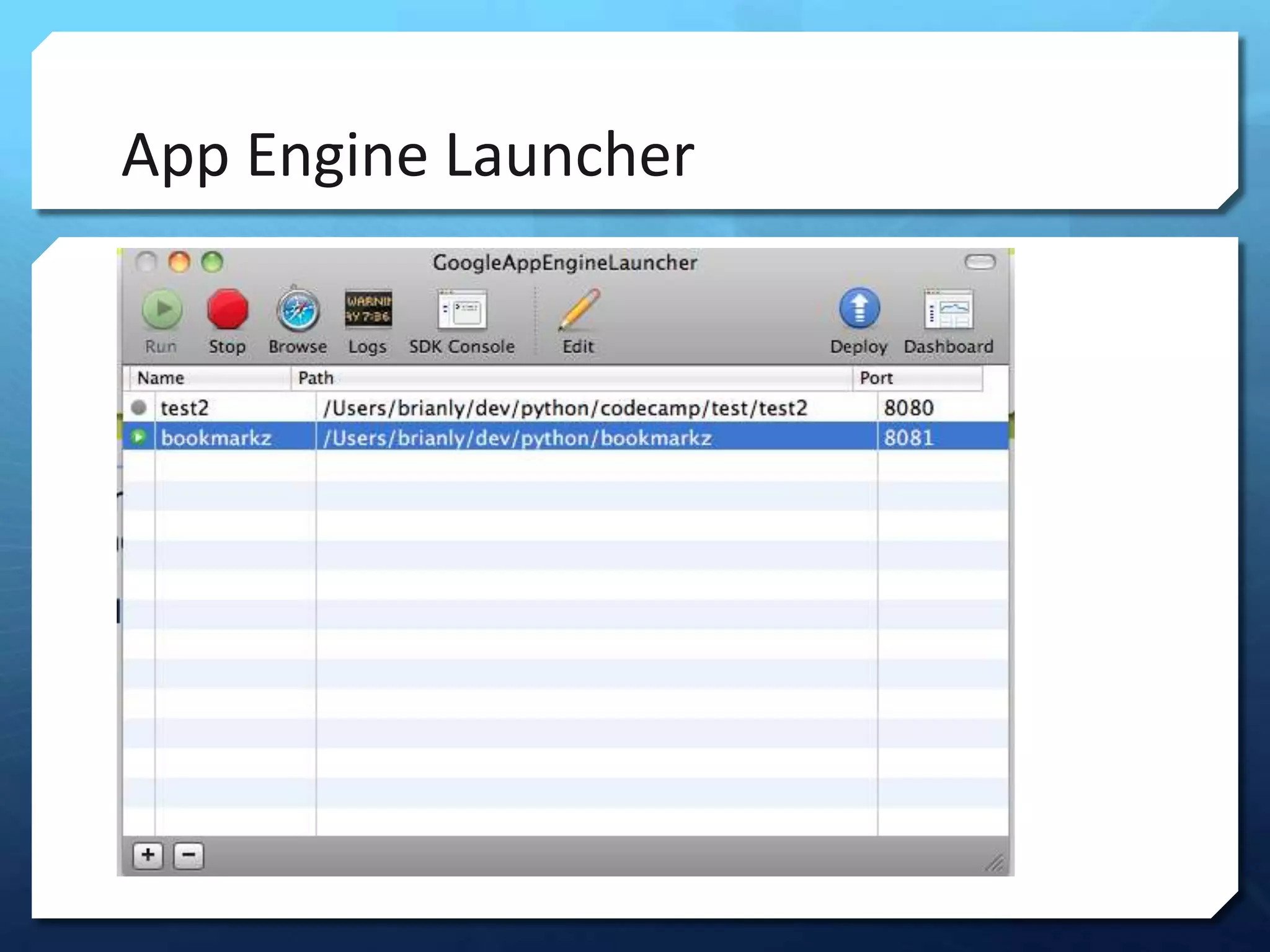1270x952 pixels.
Task: Sort by the Name column header
Action: click(210, 378)
